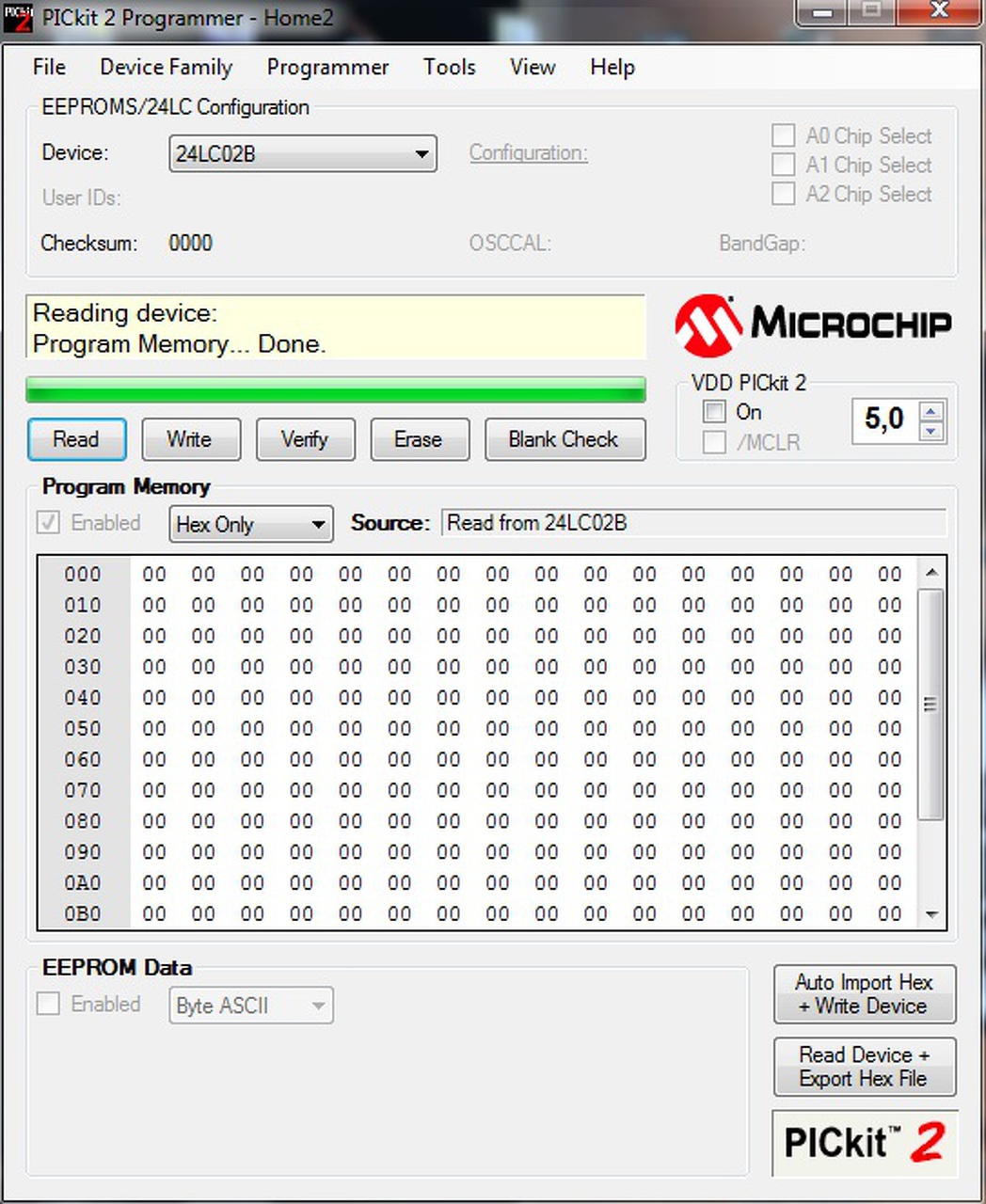Increase VDD voltage with up arrow
The image size is (986, 1204).
click(x=931, y=410)
